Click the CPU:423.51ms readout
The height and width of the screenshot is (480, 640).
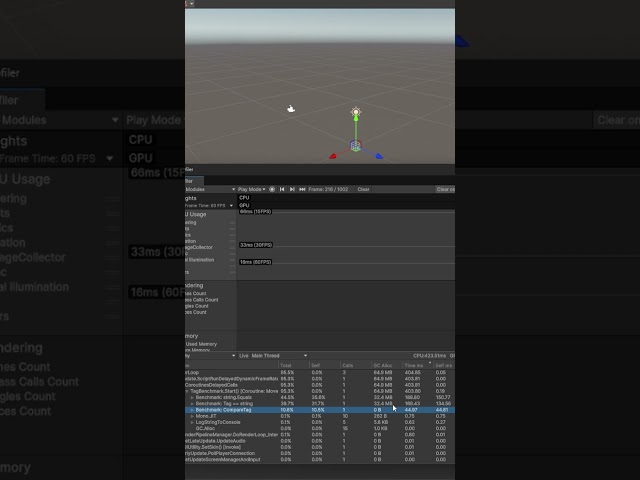[429, 356]
